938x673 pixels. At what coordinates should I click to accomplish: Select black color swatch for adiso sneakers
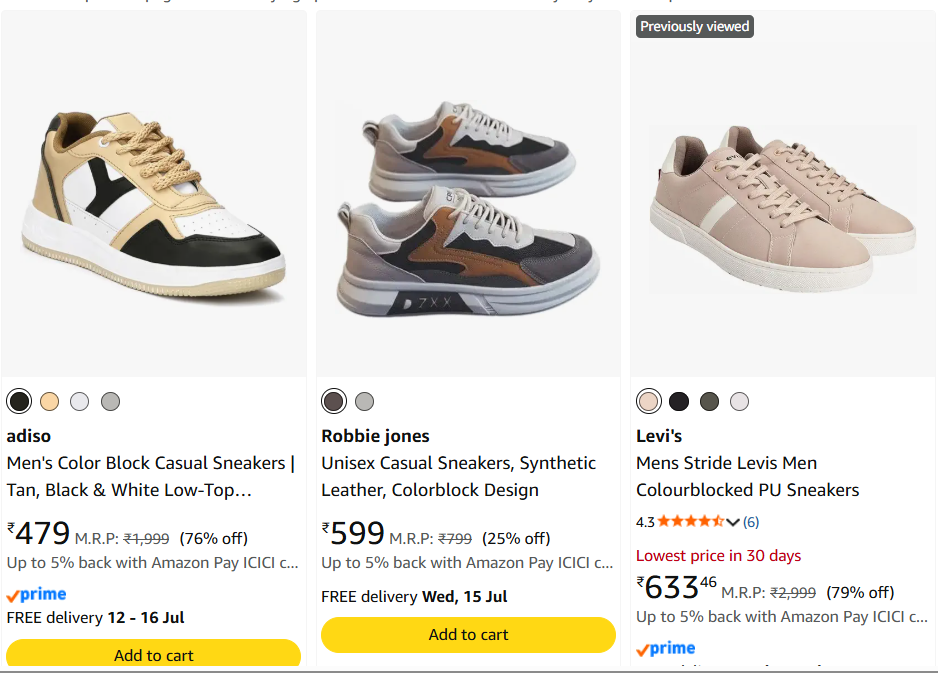click(x=19, y=401)
